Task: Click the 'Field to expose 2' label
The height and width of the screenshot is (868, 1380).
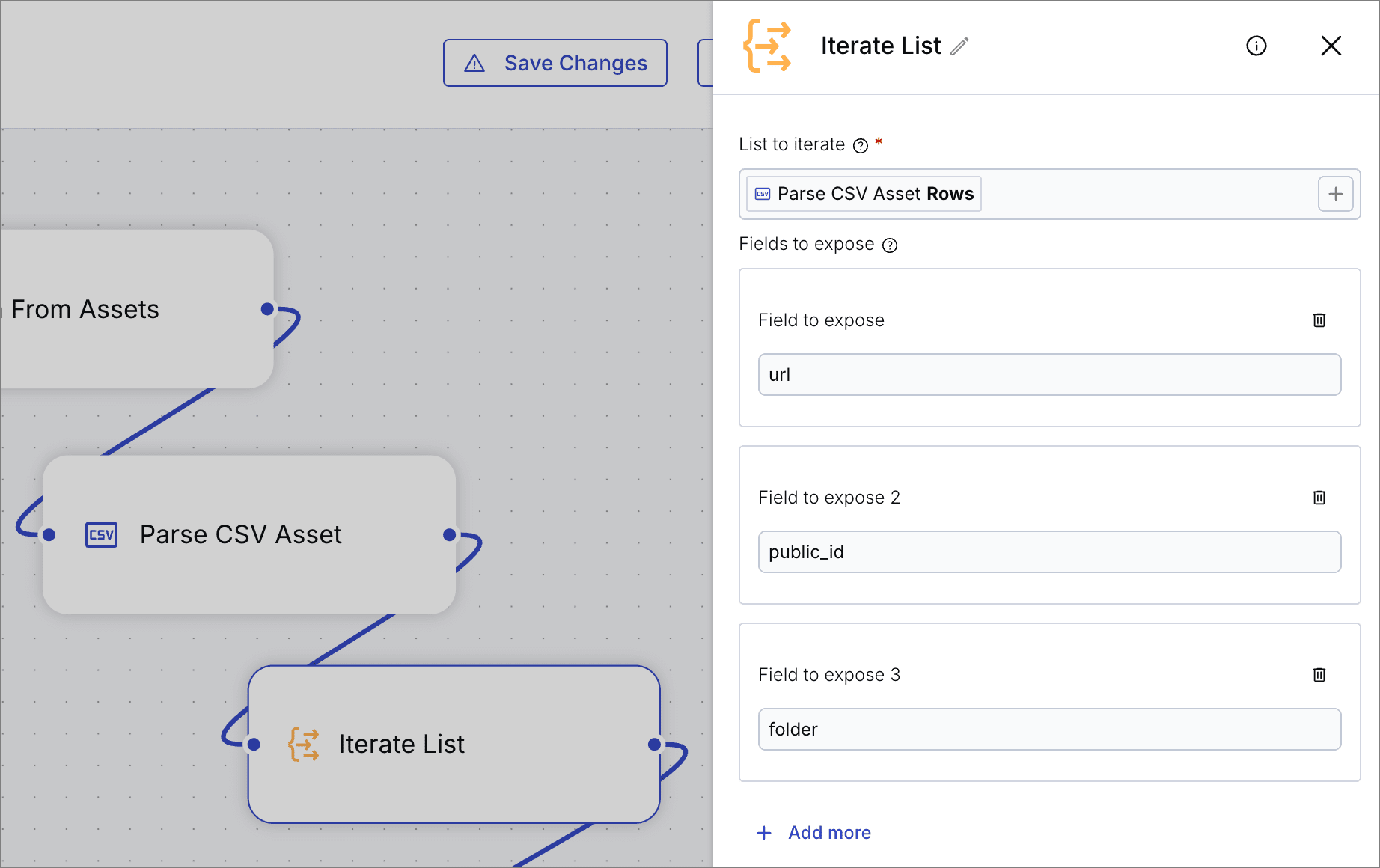Action: click(829, 498)
